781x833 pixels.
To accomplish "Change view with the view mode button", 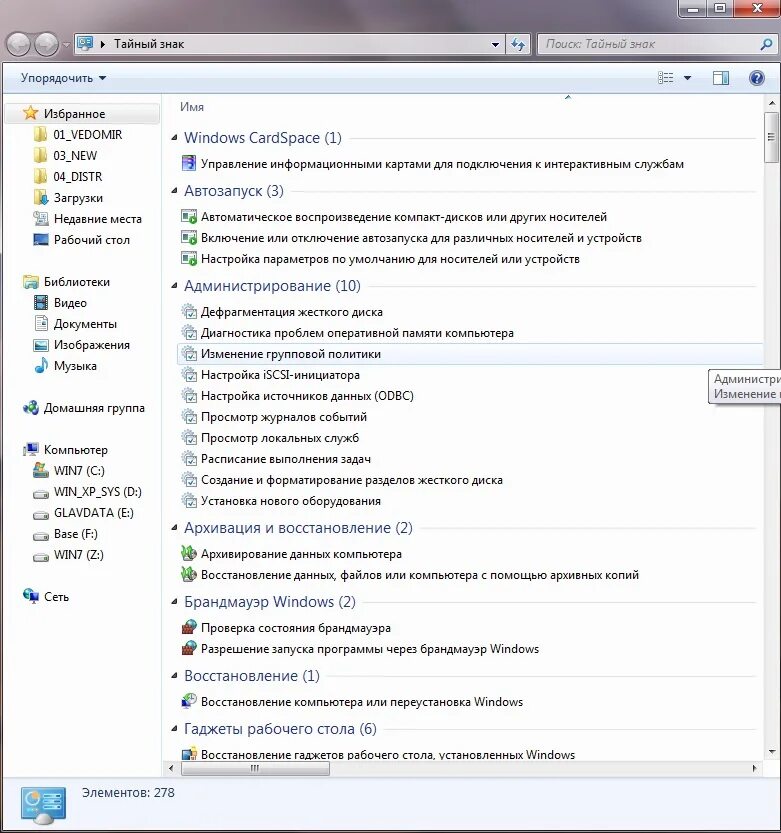I will (x=665, y=78).
